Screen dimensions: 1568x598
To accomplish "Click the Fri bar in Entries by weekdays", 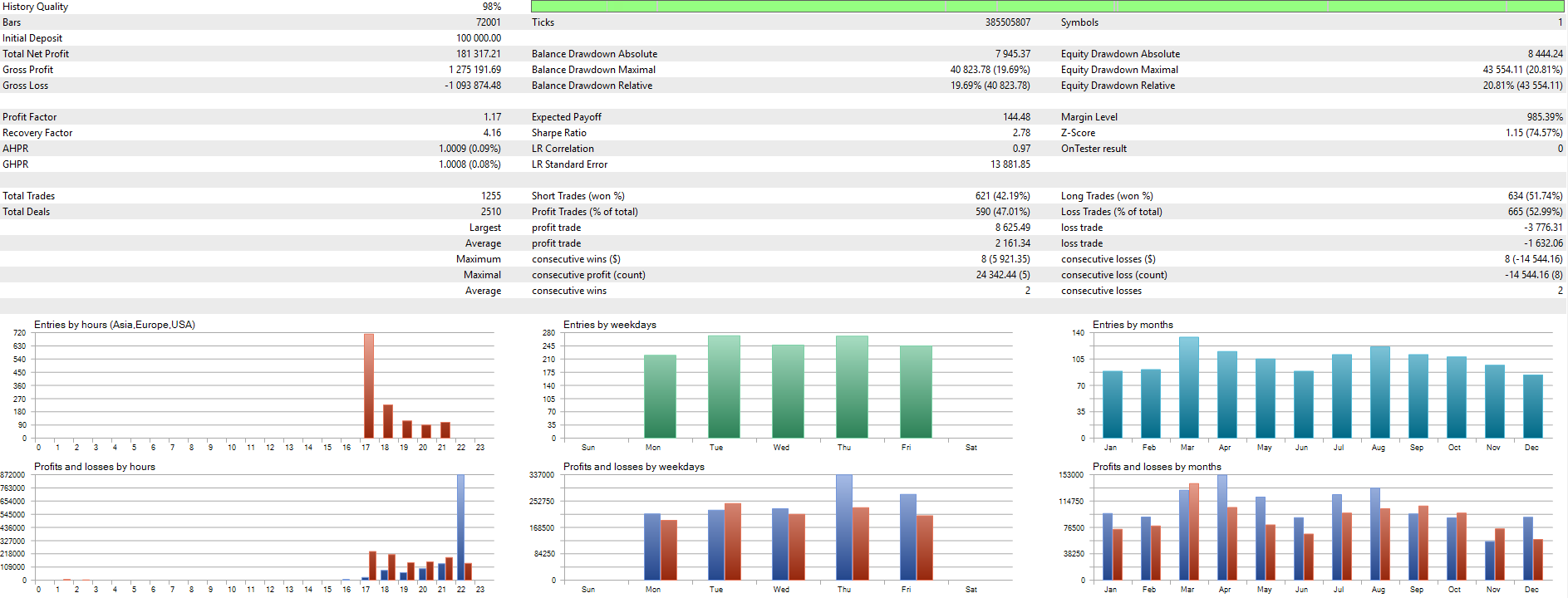I will tap(916, 392).
